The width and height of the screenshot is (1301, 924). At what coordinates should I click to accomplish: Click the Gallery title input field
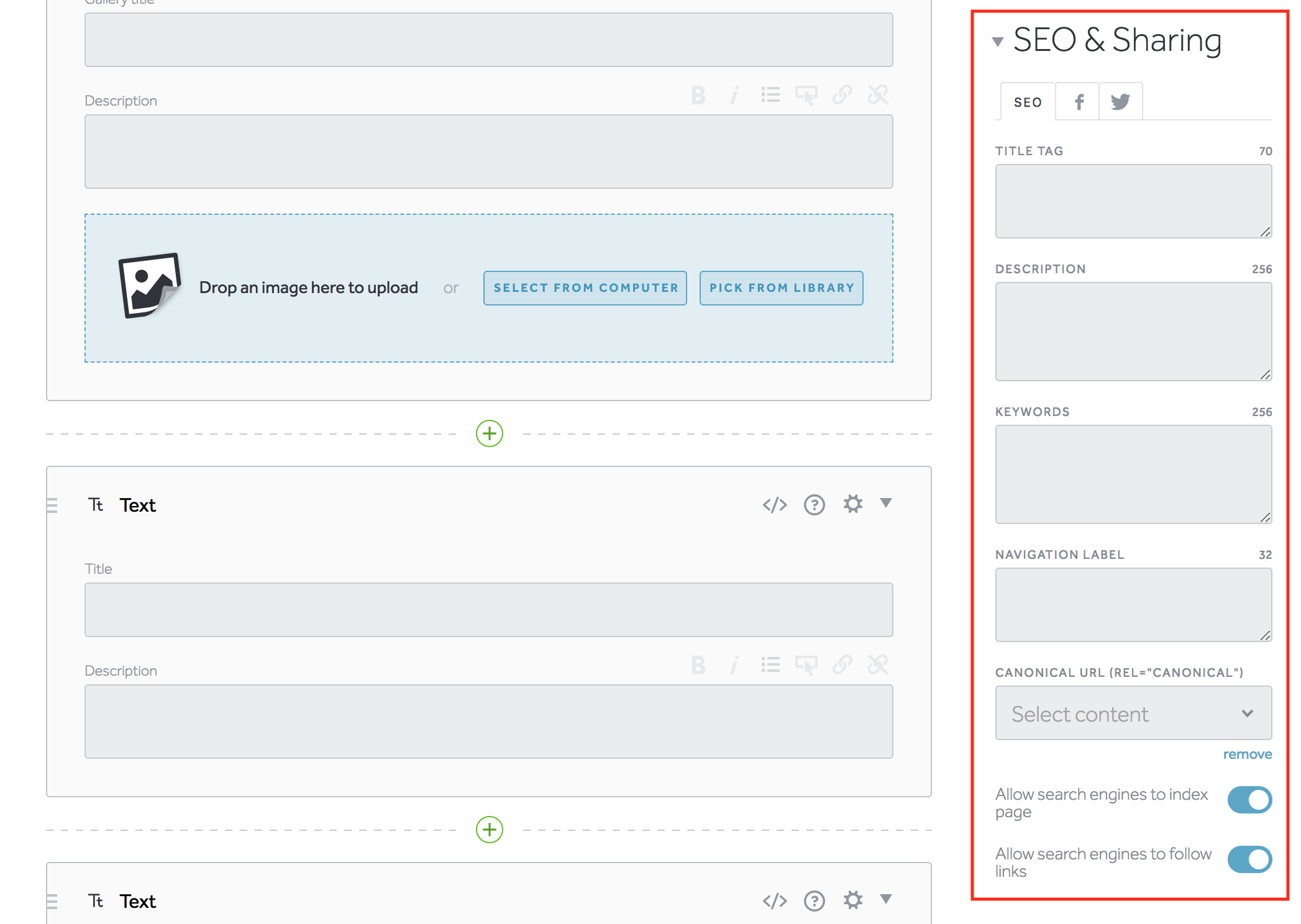coord(489,40)
